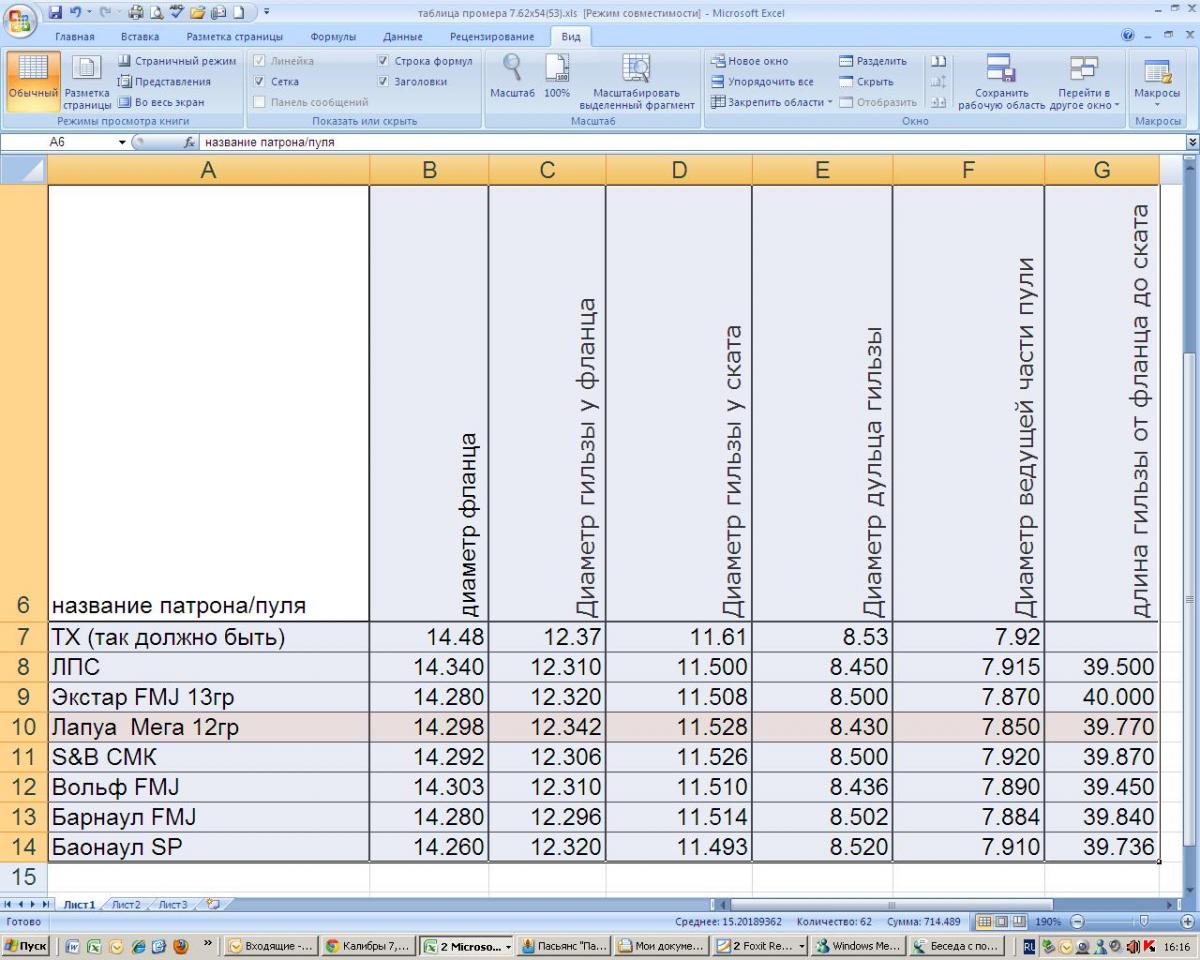Switch to the Лист2 sheet tab
Viewport: 1200px width, 960px height.
pyautogui.click(x=126, y=904)
